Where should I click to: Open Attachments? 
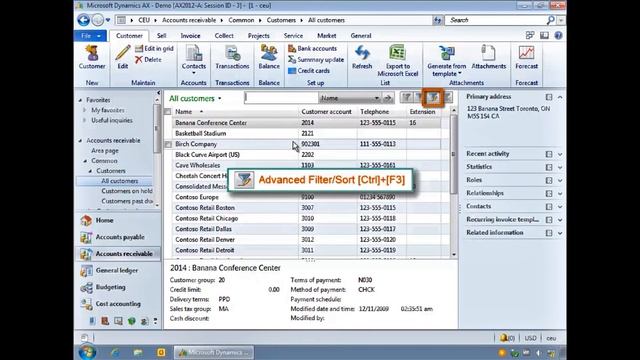[489, 58]
